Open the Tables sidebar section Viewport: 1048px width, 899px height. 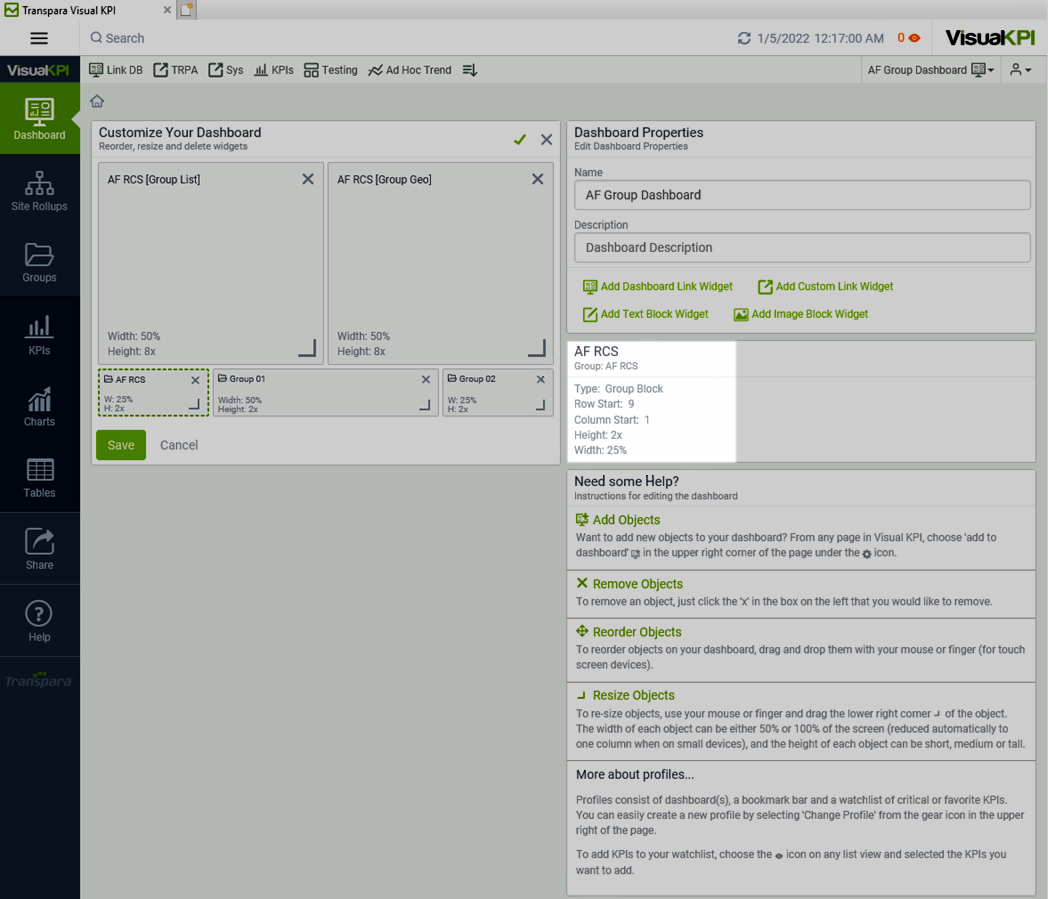39,478
